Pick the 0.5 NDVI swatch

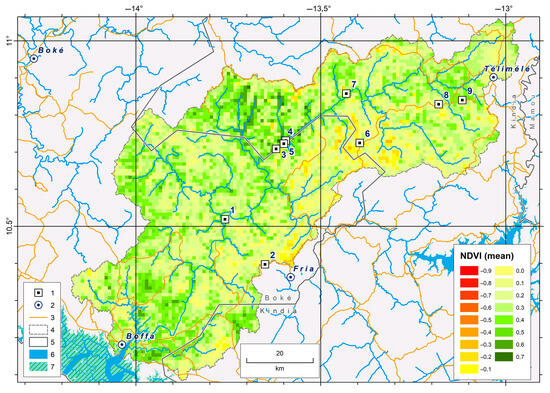point(504,332)
